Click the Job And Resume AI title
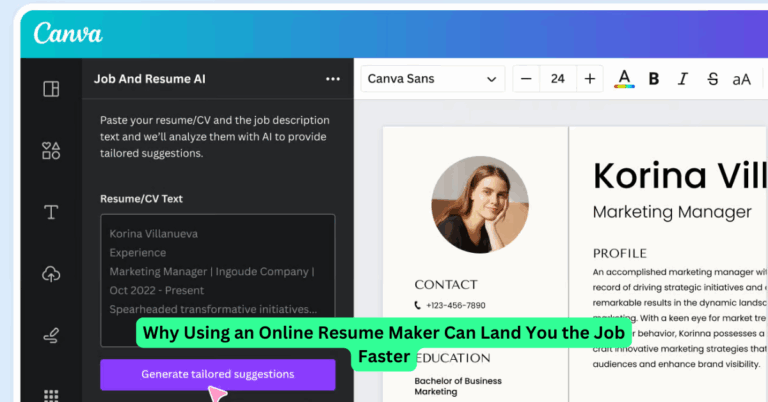The width and height of the screenshot is (768, 402). 150,79
